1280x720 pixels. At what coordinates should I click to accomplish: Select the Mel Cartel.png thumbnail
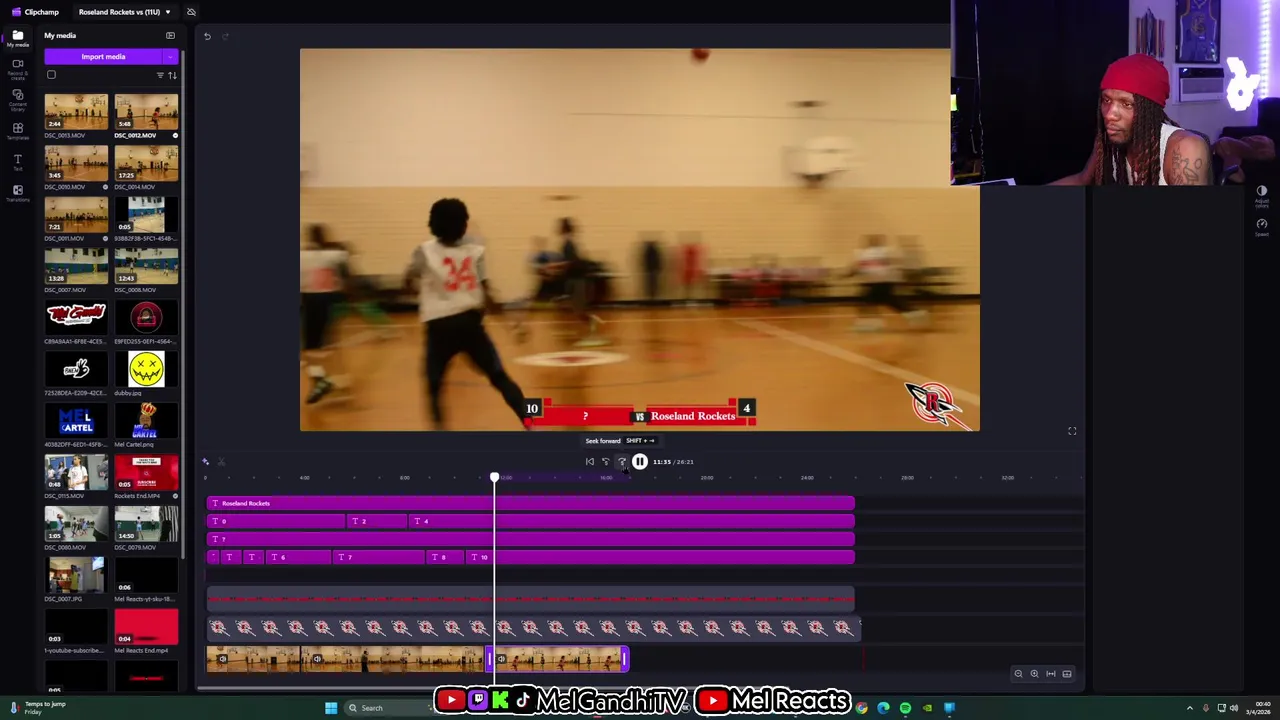pos(146,421)
